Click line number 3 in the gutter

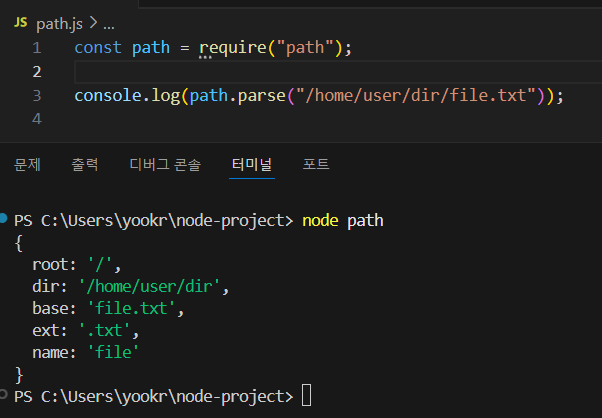click(37, 96)
